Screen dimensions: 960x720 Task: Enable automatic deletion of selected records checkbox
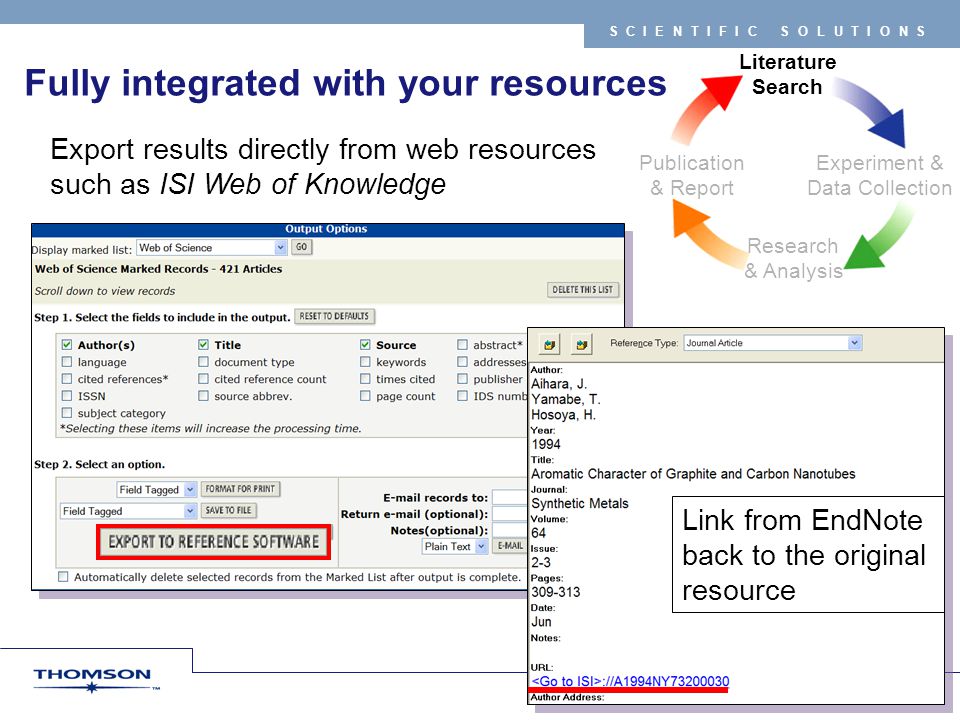coord(63,577)
